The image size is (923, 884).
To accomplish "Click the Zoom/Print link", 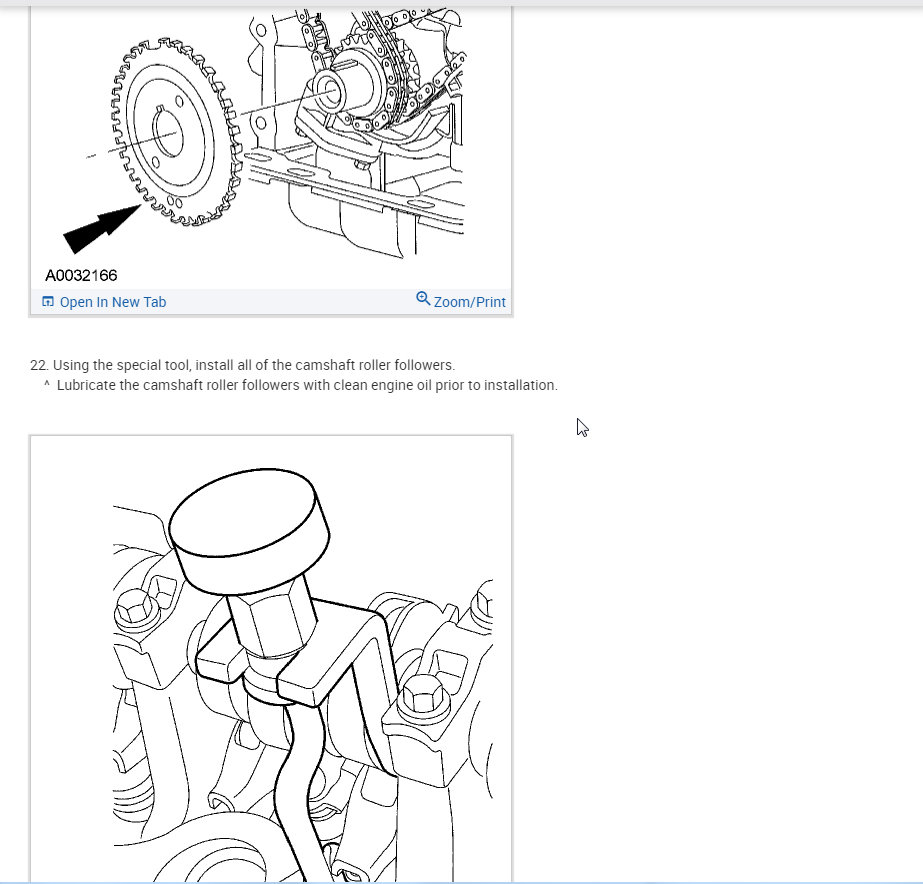I will click(461, 301).
